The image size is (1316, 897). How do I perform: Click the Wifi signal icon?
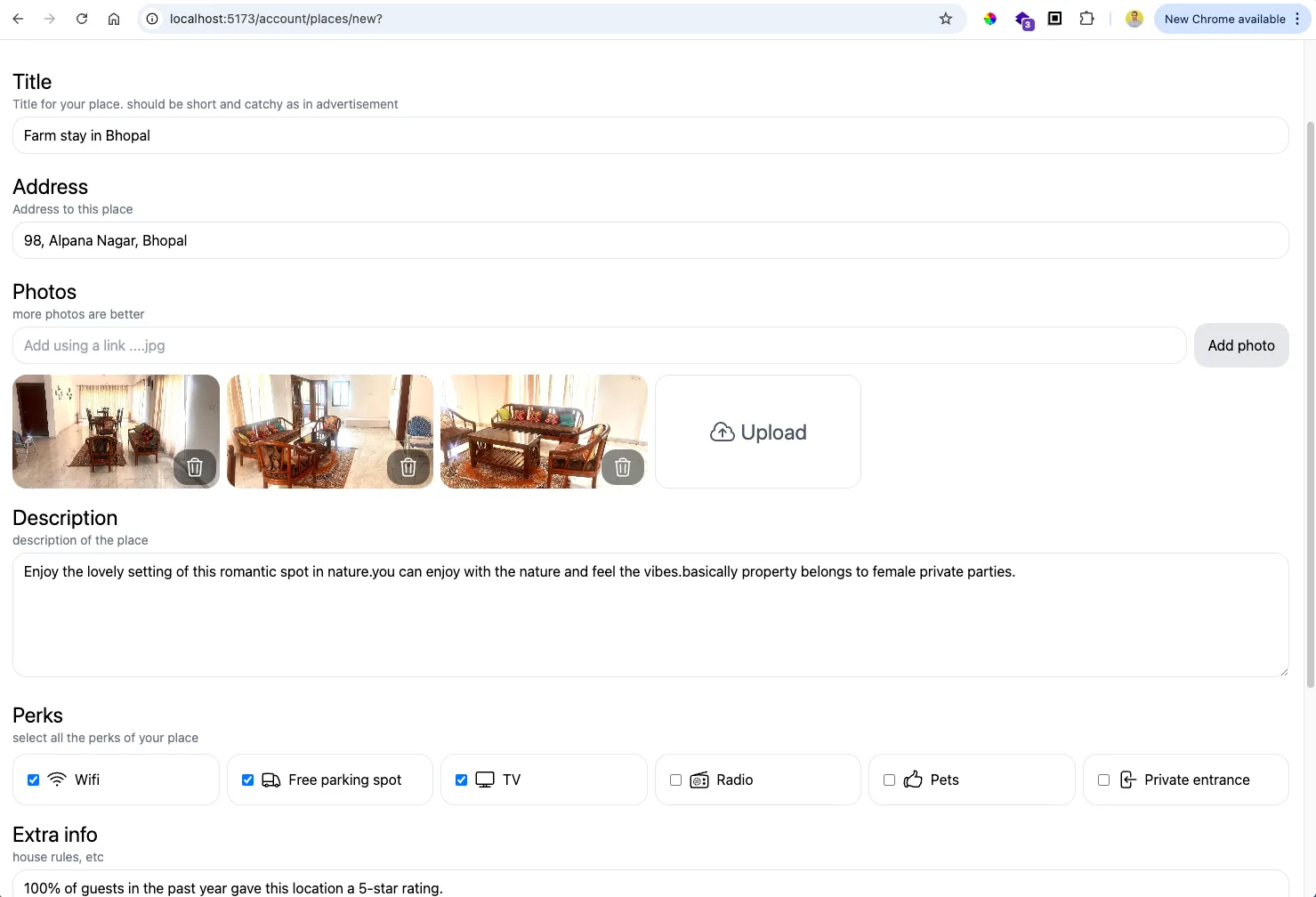coord(57,780)
